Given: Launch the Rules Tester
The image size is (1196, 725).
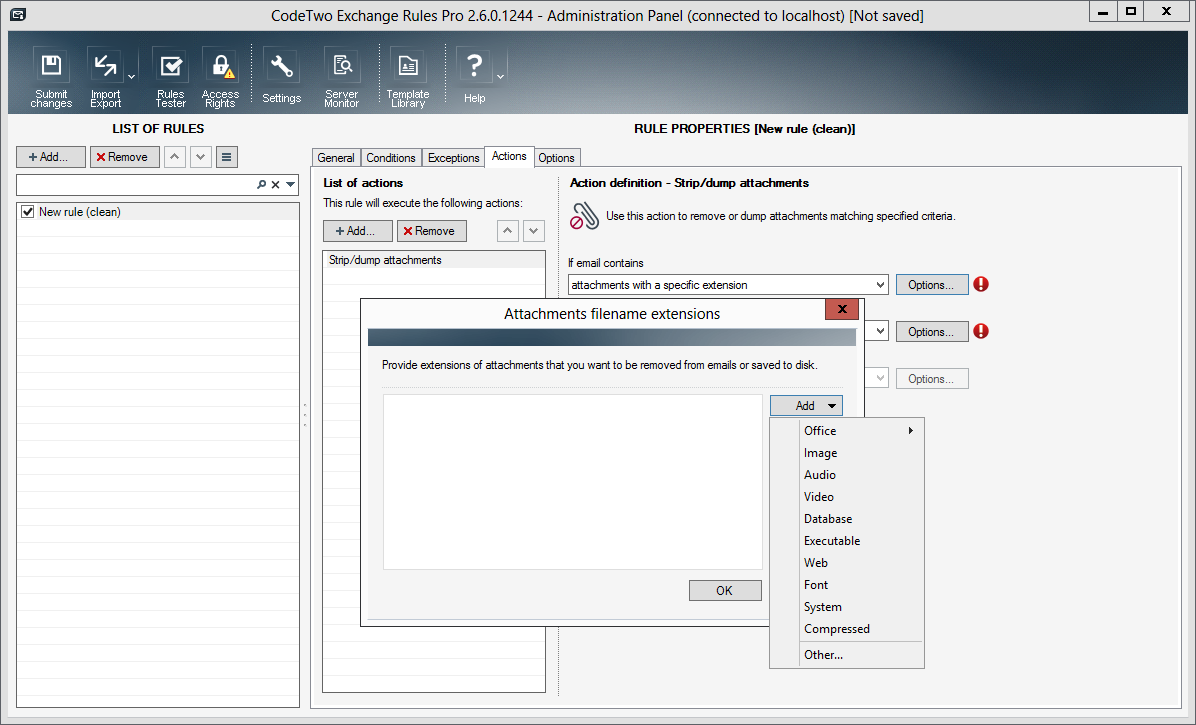Looking at the screenshot, I should tap(171, 68).
